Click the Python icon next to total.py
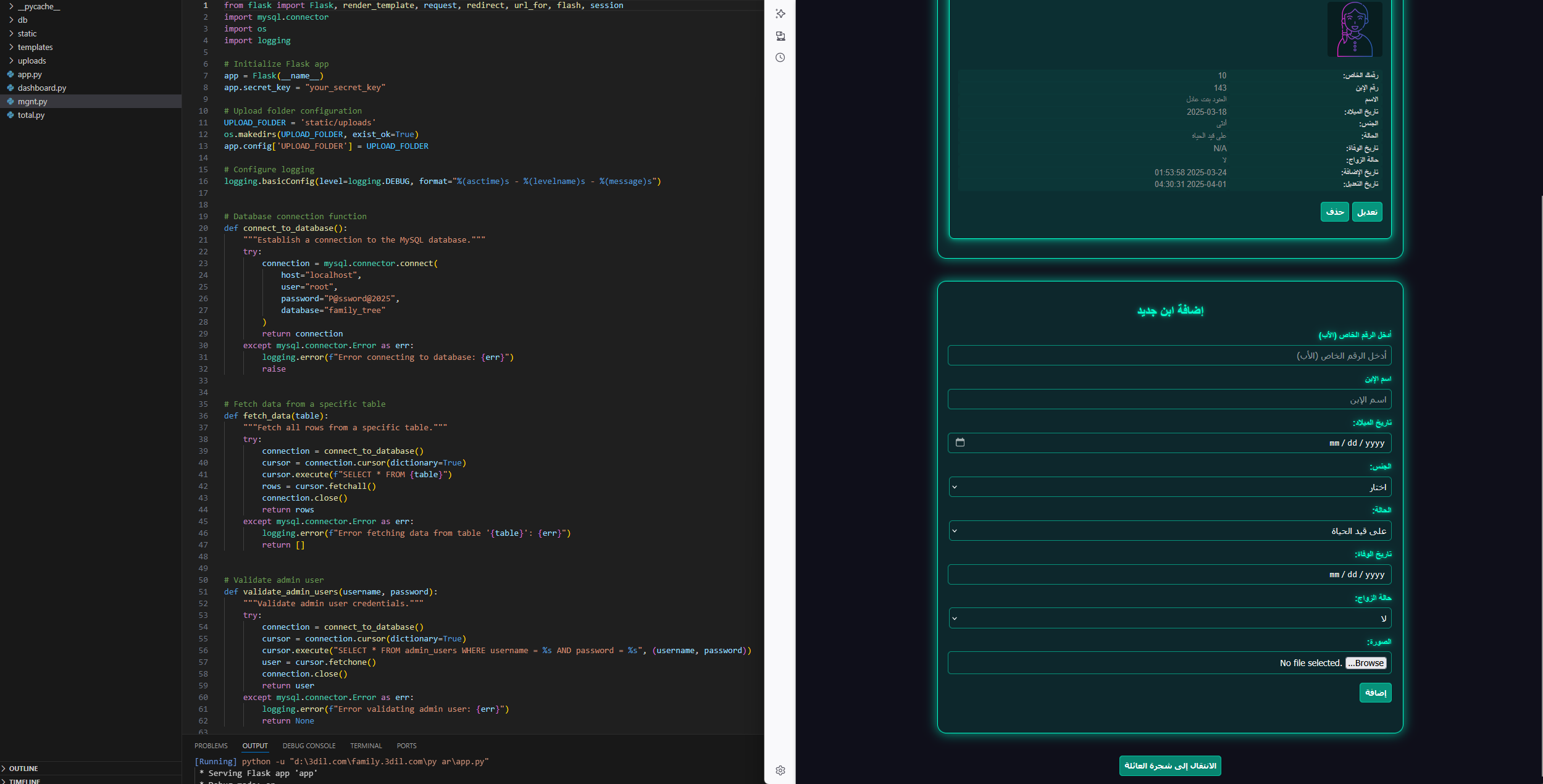This screenshot has width=1543, height=784. (11, 115)
